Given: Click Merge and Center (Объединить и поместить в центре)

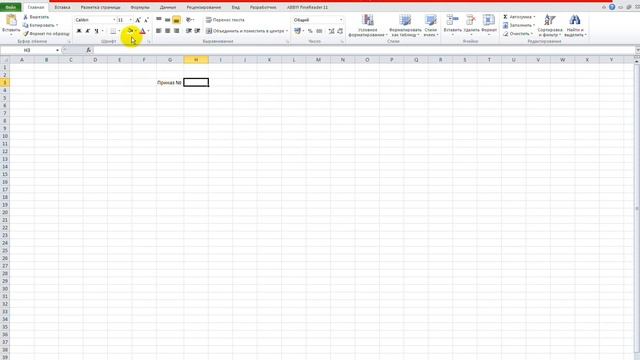Looking at the screenshot, I should click(x=247, y=31).
